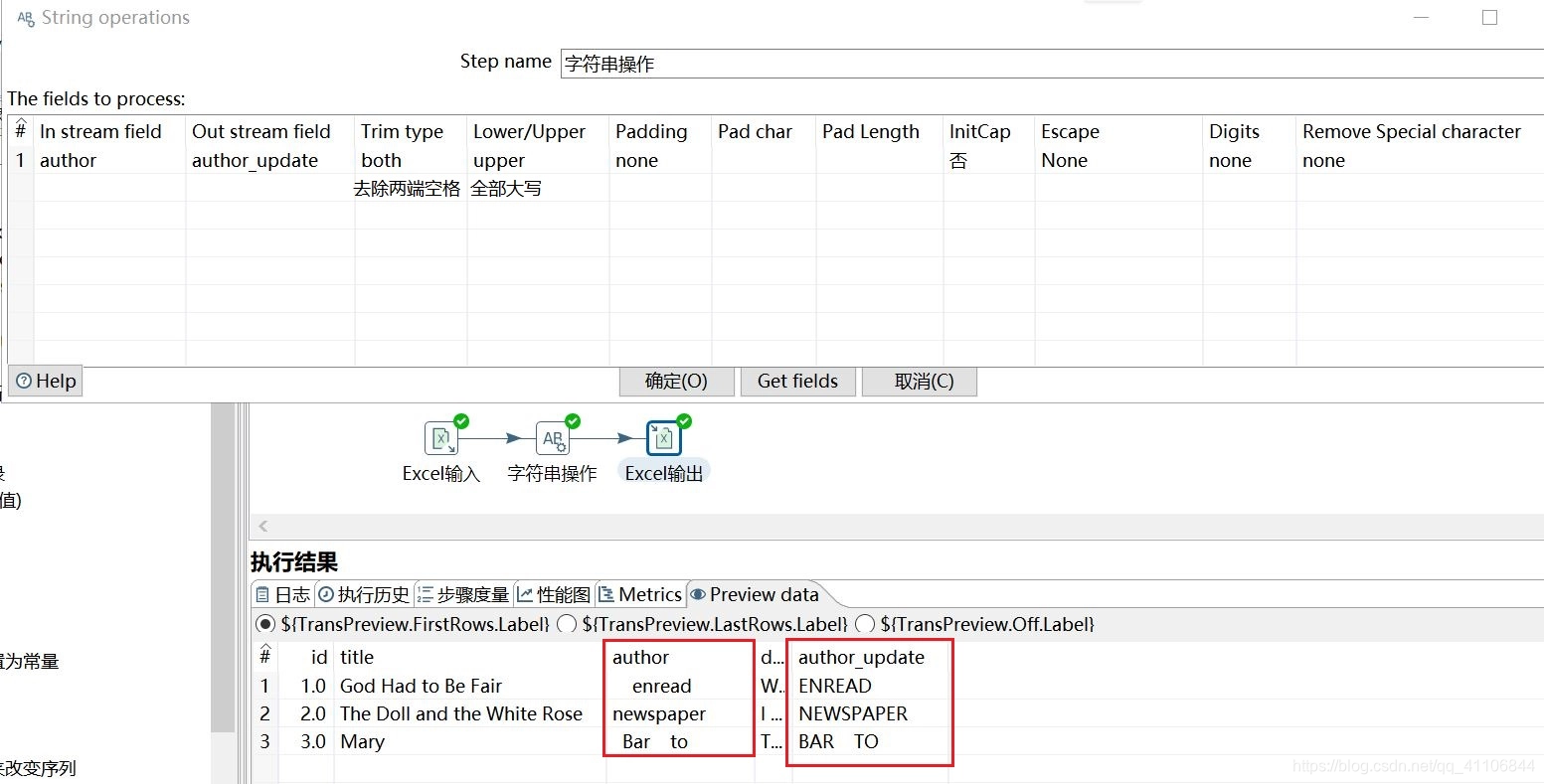
Task: Select the 'ENREAD' result cell
Action: (872, 686)
